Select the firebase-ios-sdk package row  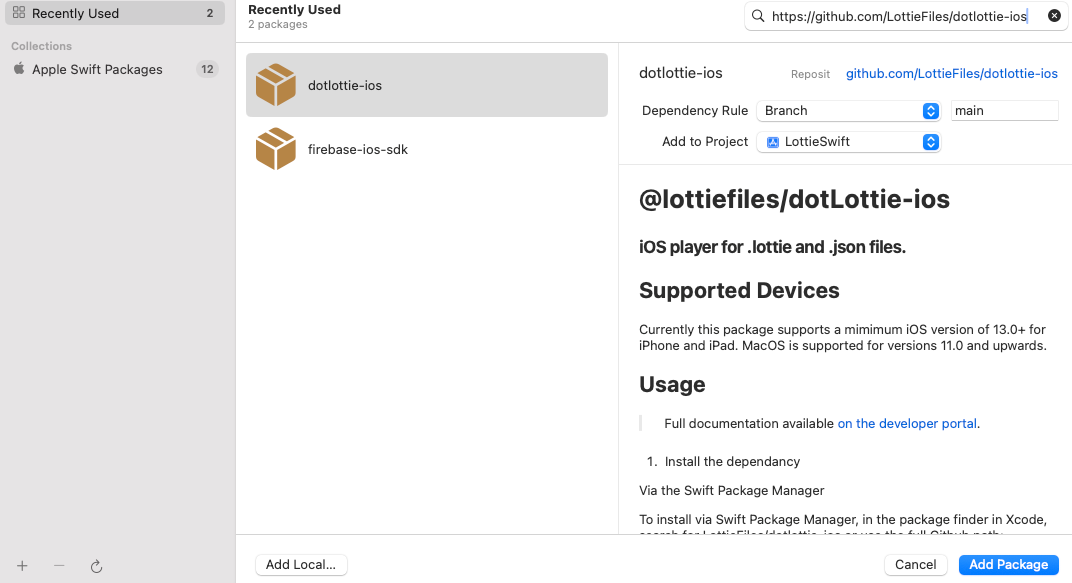pos(427,149)
